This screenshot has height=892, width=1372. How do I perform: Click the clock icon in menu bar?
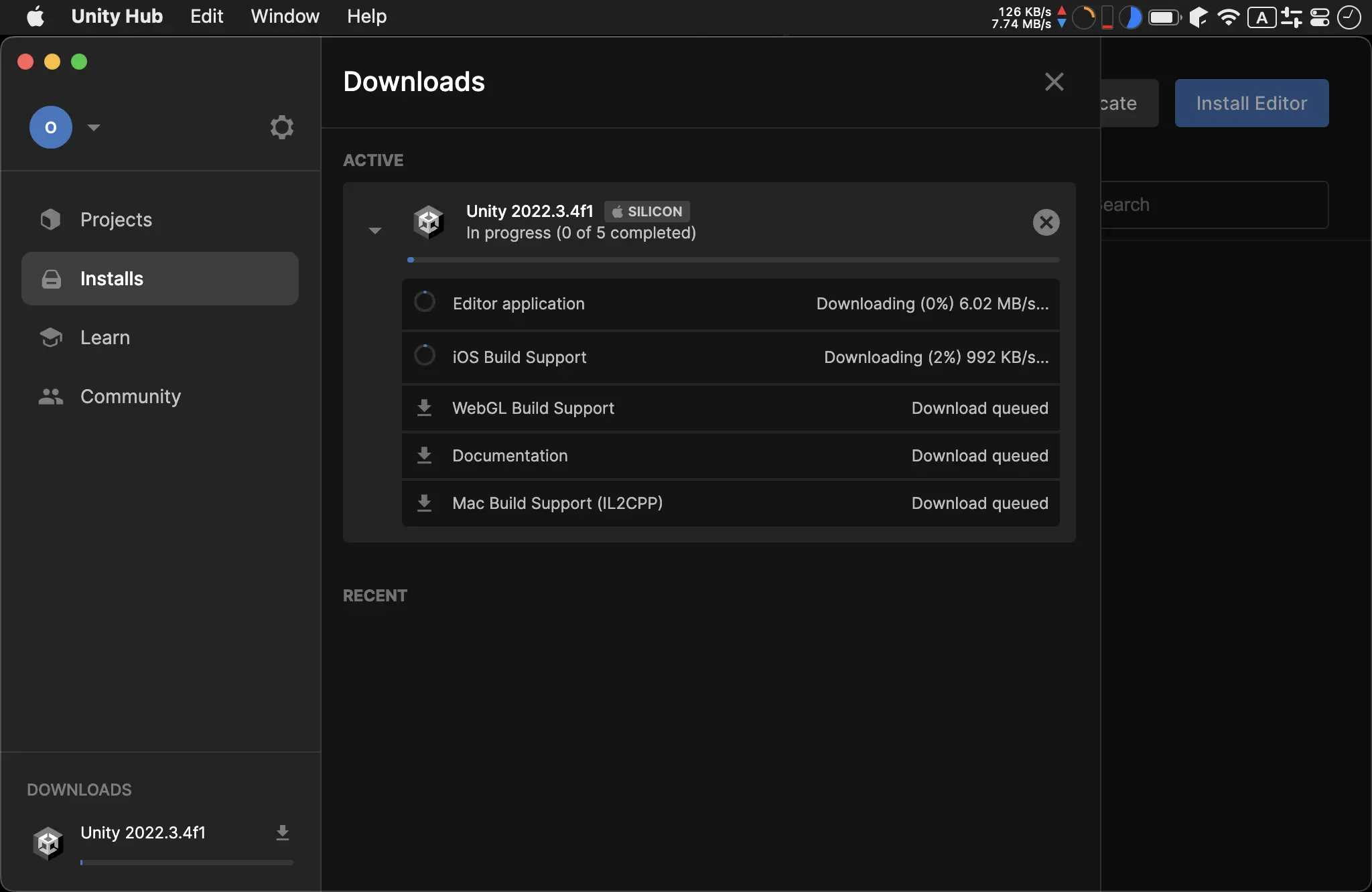(x=1349, y=17)
